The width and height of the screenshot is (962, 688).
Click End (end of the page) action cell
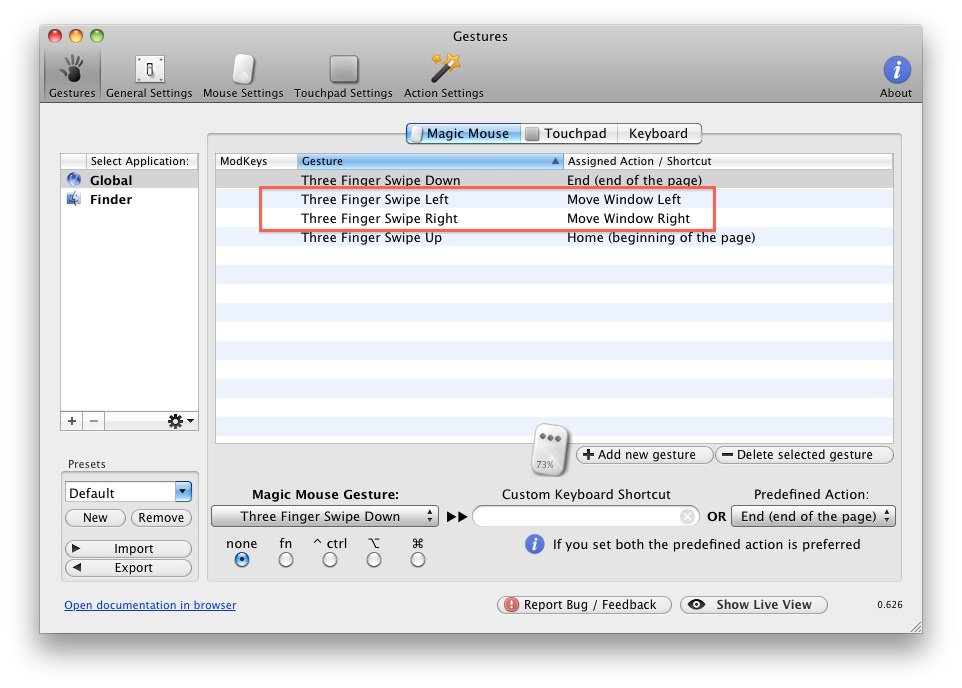click(x=634, y=180)
